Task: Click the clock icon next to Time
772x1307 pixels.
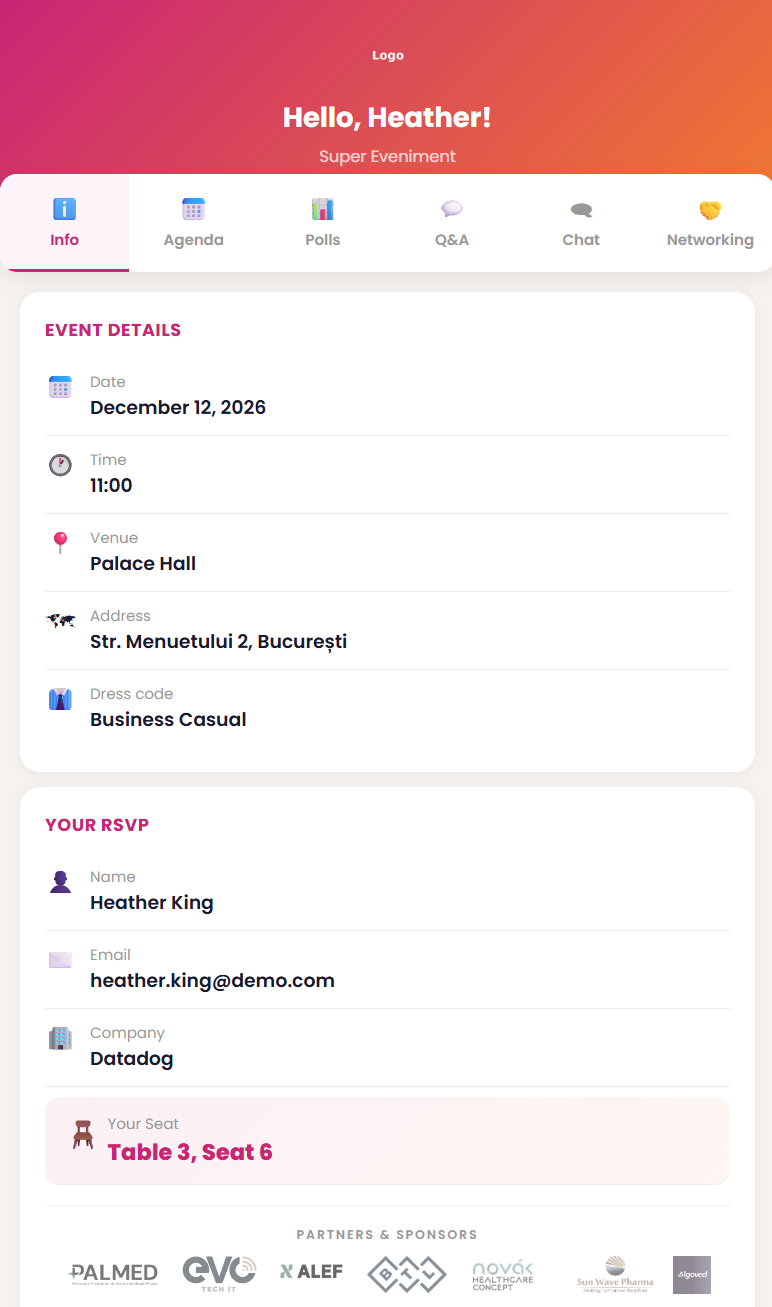Action: coord(60,464)
